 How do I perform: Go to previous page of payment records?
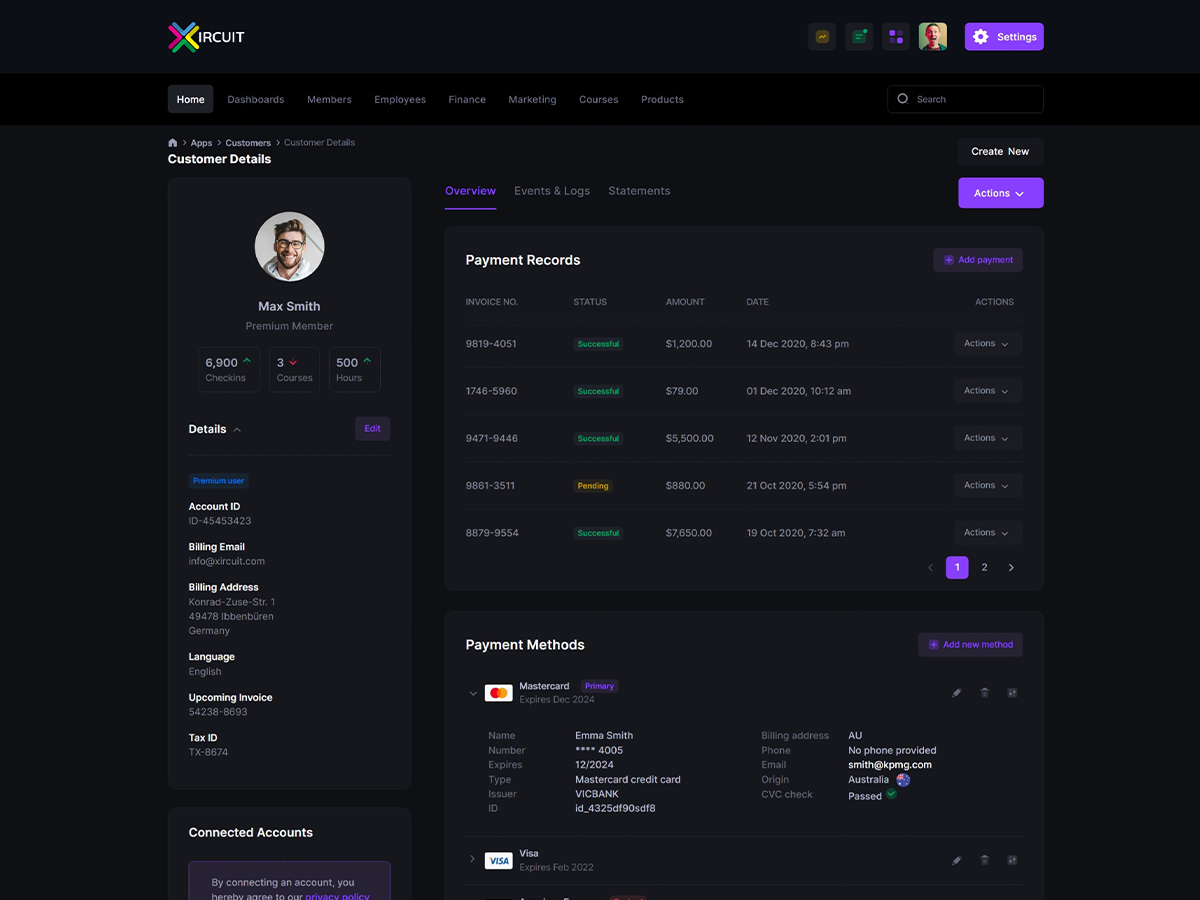pos(930,568)
